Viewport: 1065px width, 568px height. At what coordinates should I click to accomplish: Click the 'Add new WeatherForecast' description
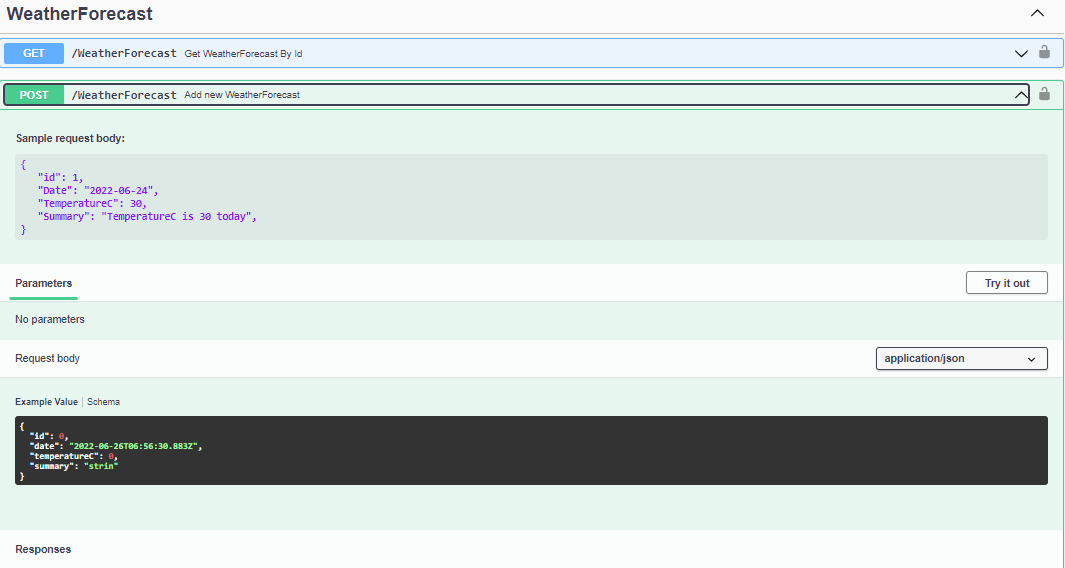(x=242, y=95)
